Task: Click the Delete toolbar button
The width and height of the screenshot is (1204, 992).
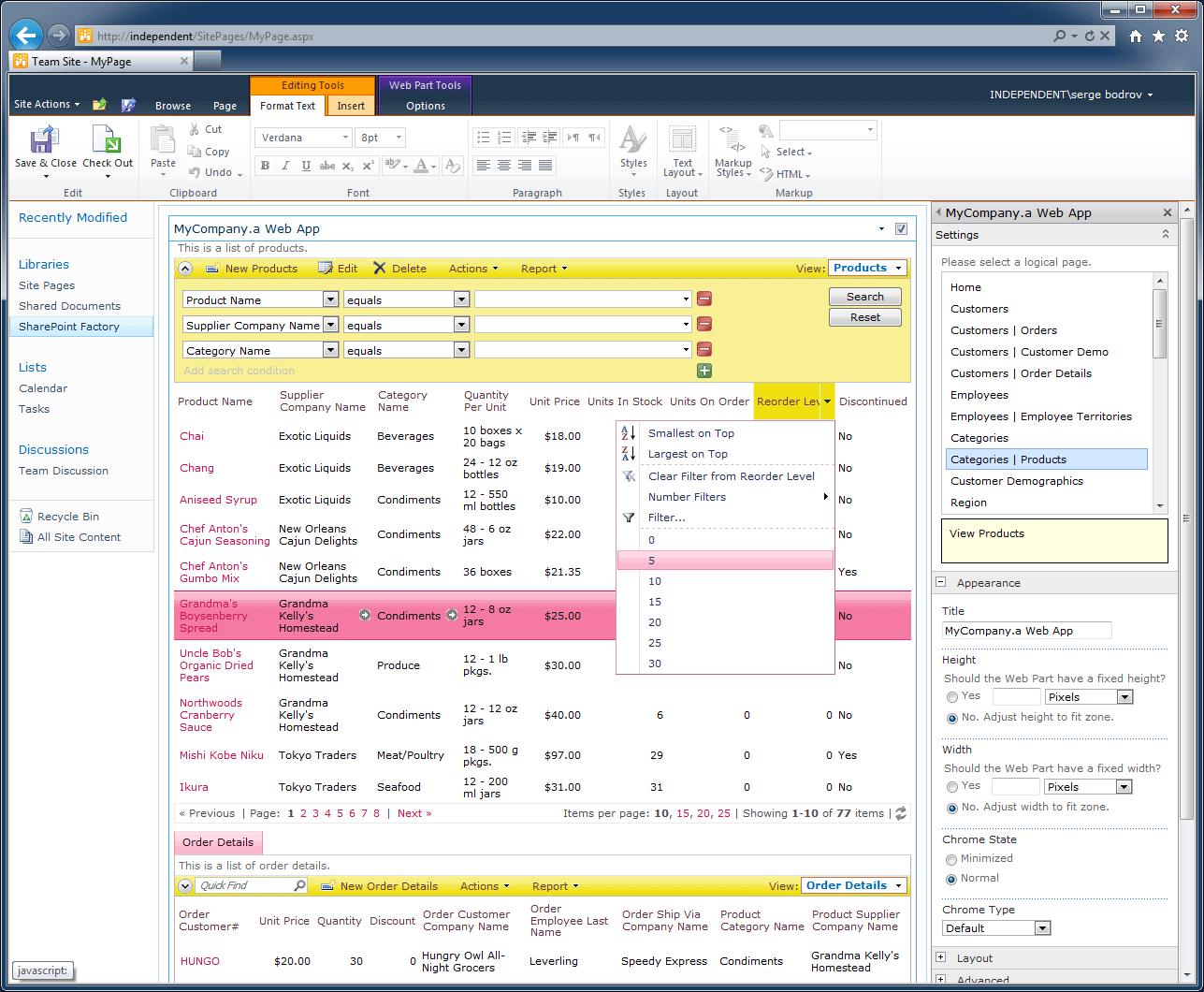Action: (399, 269)
